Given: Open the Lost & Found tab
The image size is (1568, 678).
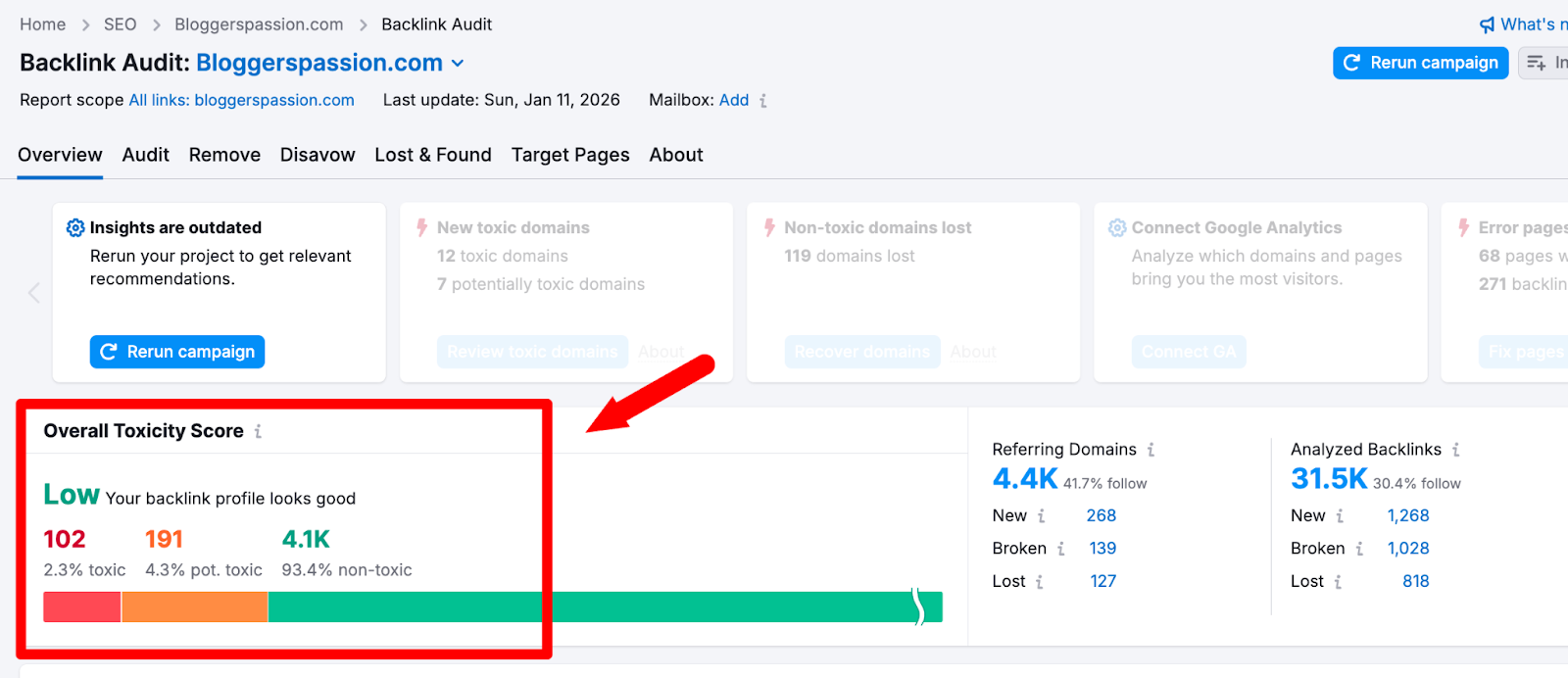Looking at the screenshot, I should click(433, 155).
